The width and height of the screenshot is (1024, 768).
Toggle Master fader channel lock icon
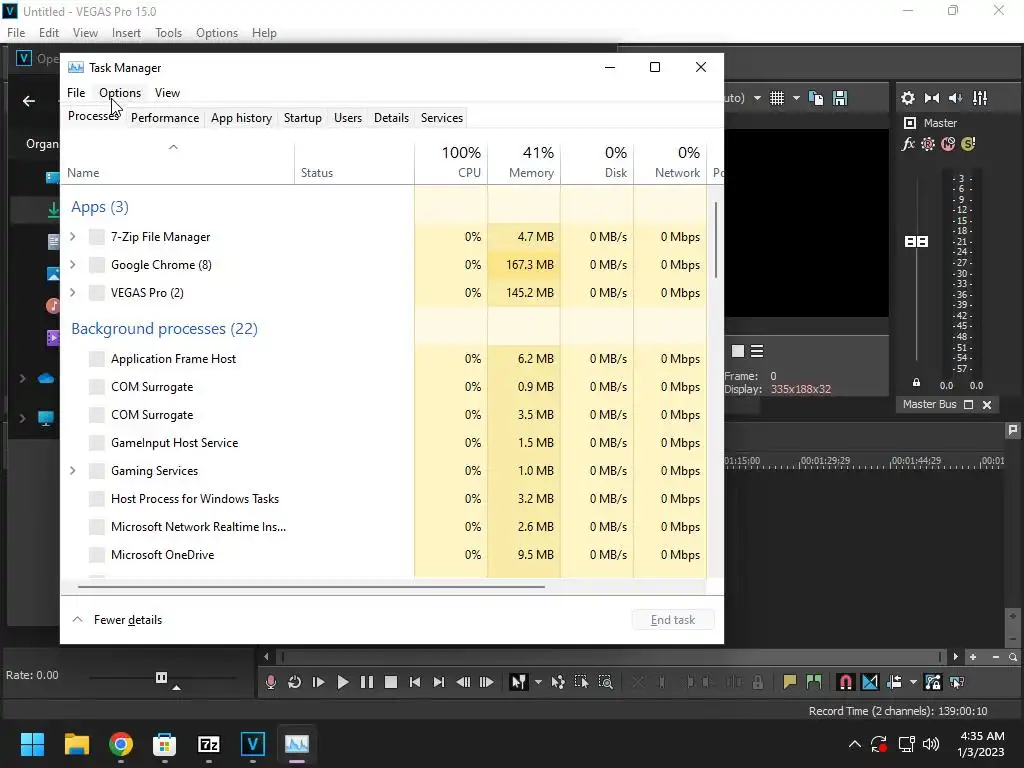coord(916,383)
